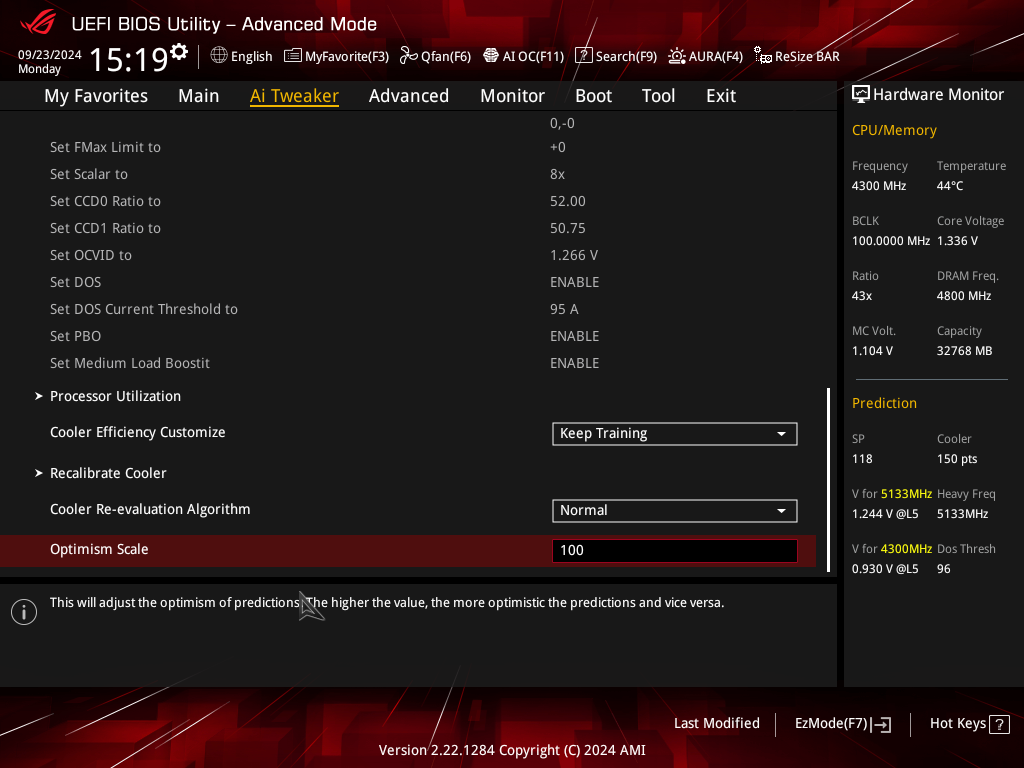Click the 44°C temperature reading
The image size is (1024, 768).
pos(950,186)
